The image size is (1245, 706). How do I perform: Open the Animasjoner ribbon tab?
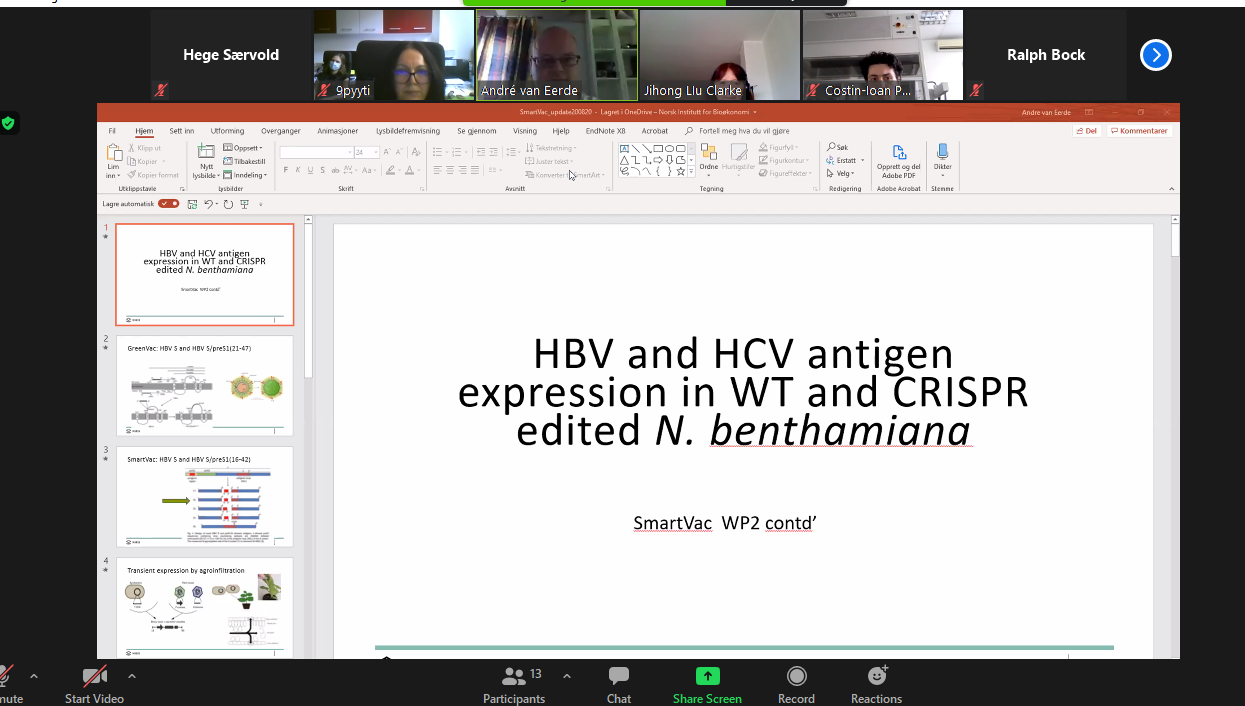pos(337,131)
